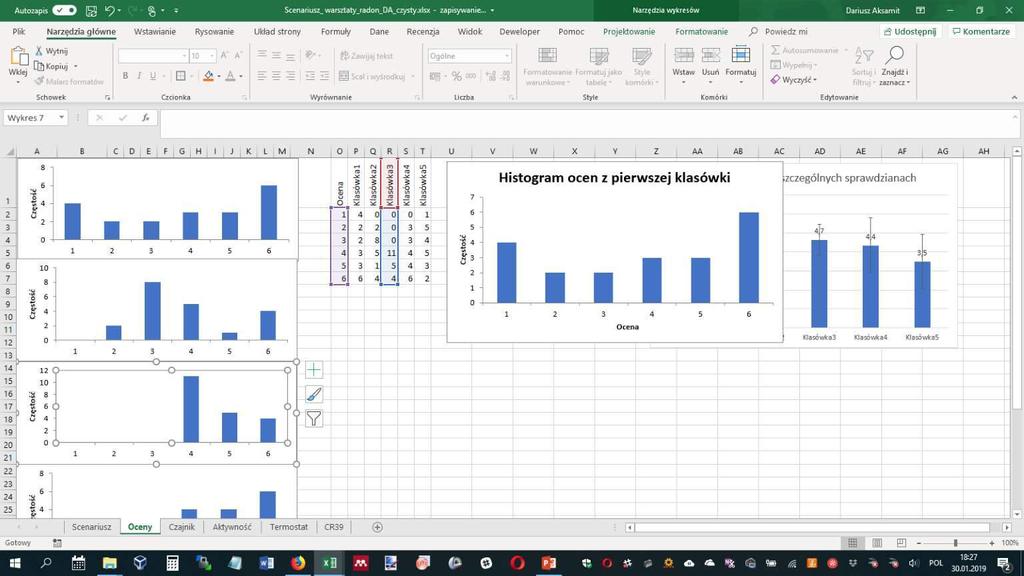The height and width of the screenshot is (576, 1024).
Task: Collapse the ribbon with the chevron
Action: [x=1014, y=97]
